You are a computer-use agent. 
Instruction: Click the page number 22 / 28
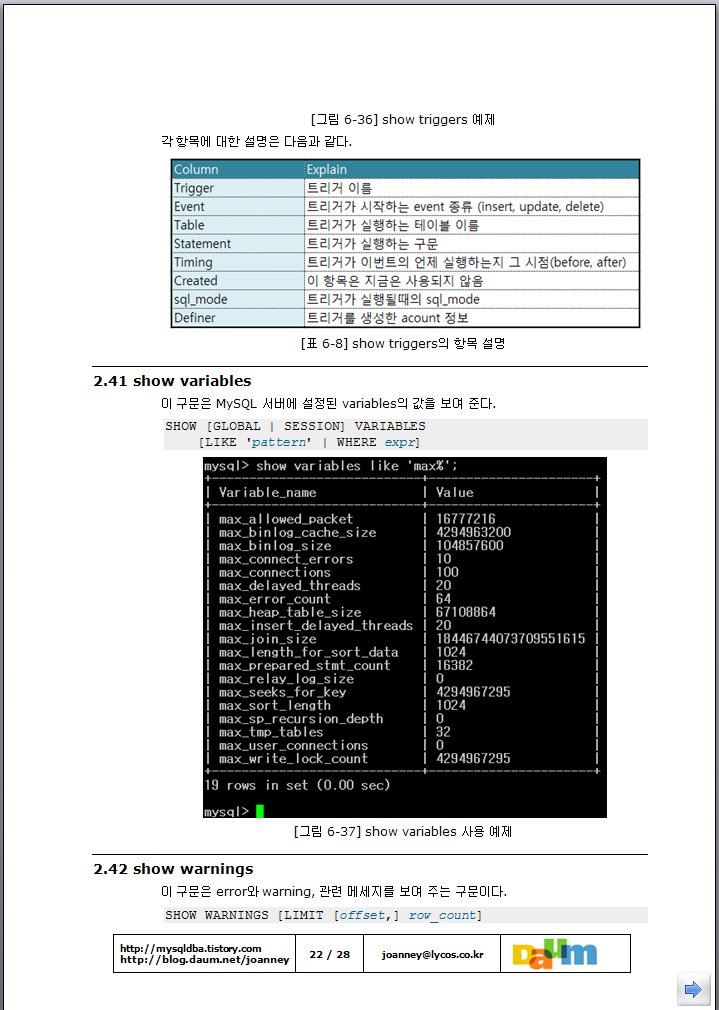pos(329,954)
